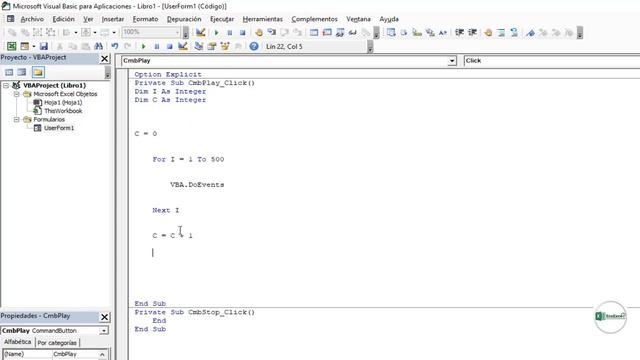This screenshot has width=640, height=360.
Task: Open the Edición menu
Action: point(63,19)
